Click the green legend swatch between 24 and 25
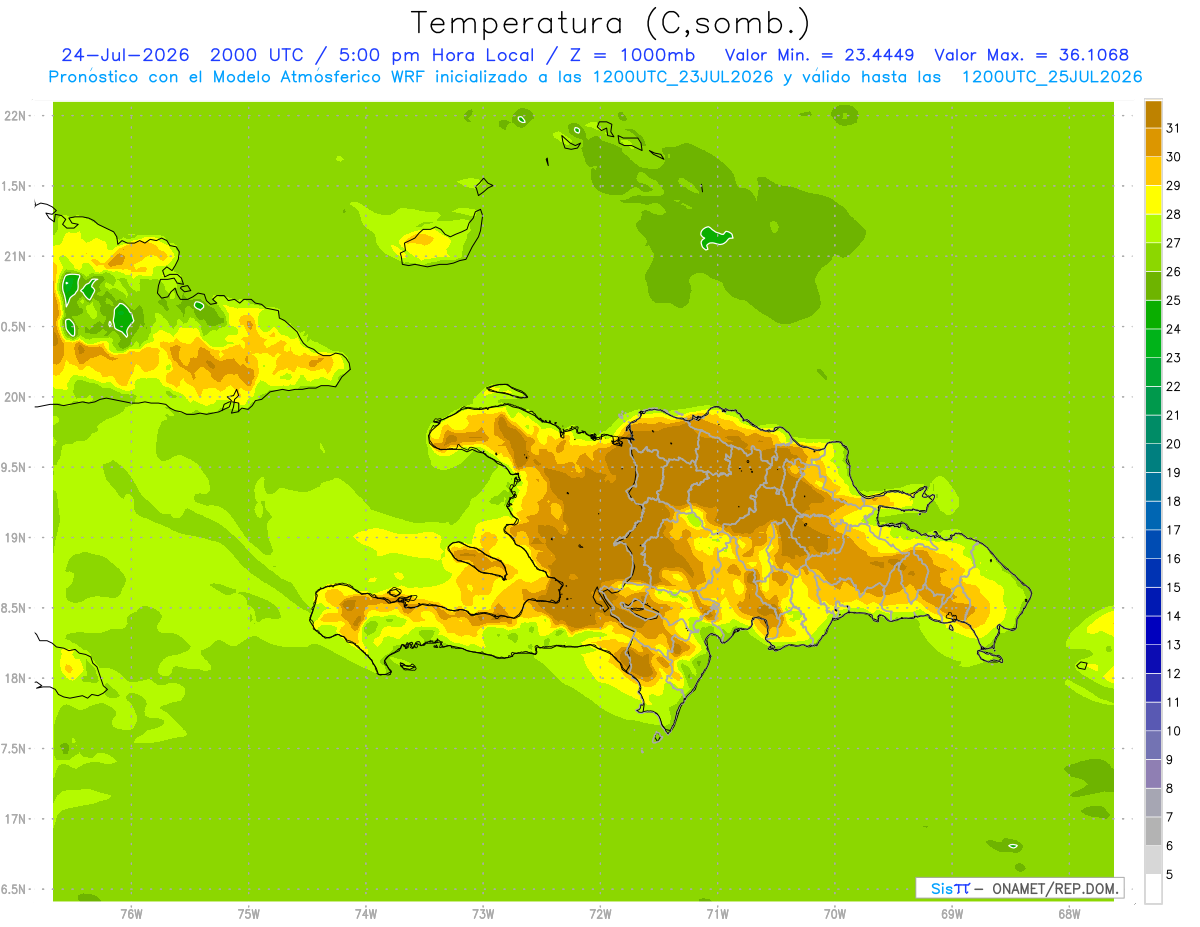The image size is (1200, 927). pyautogui.click(x=1153, y=314)
